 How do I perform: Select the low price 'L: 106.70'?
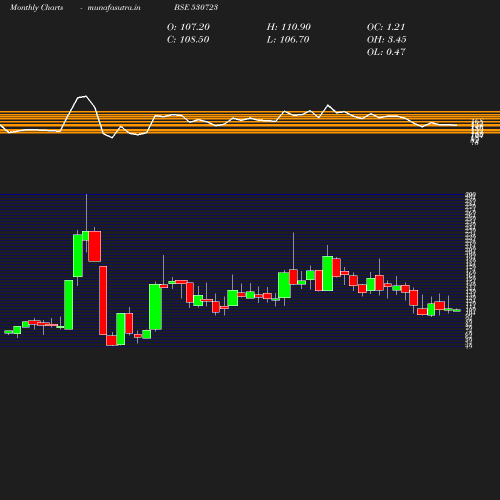click(288, 40)
